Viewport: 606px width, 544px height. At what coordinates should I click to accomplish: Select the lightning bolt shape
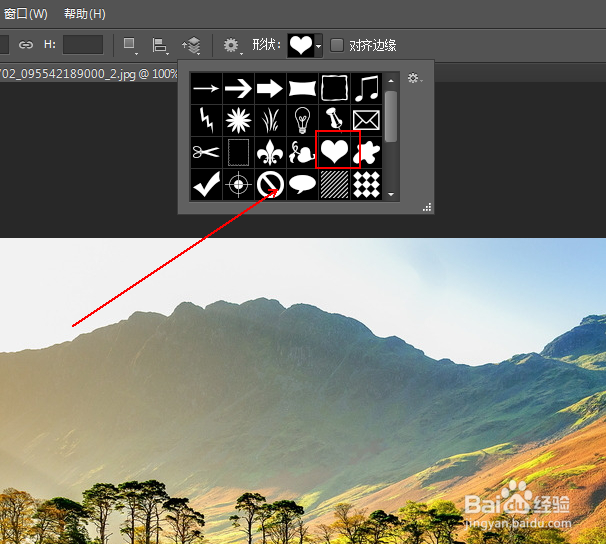tap(206, 121)
